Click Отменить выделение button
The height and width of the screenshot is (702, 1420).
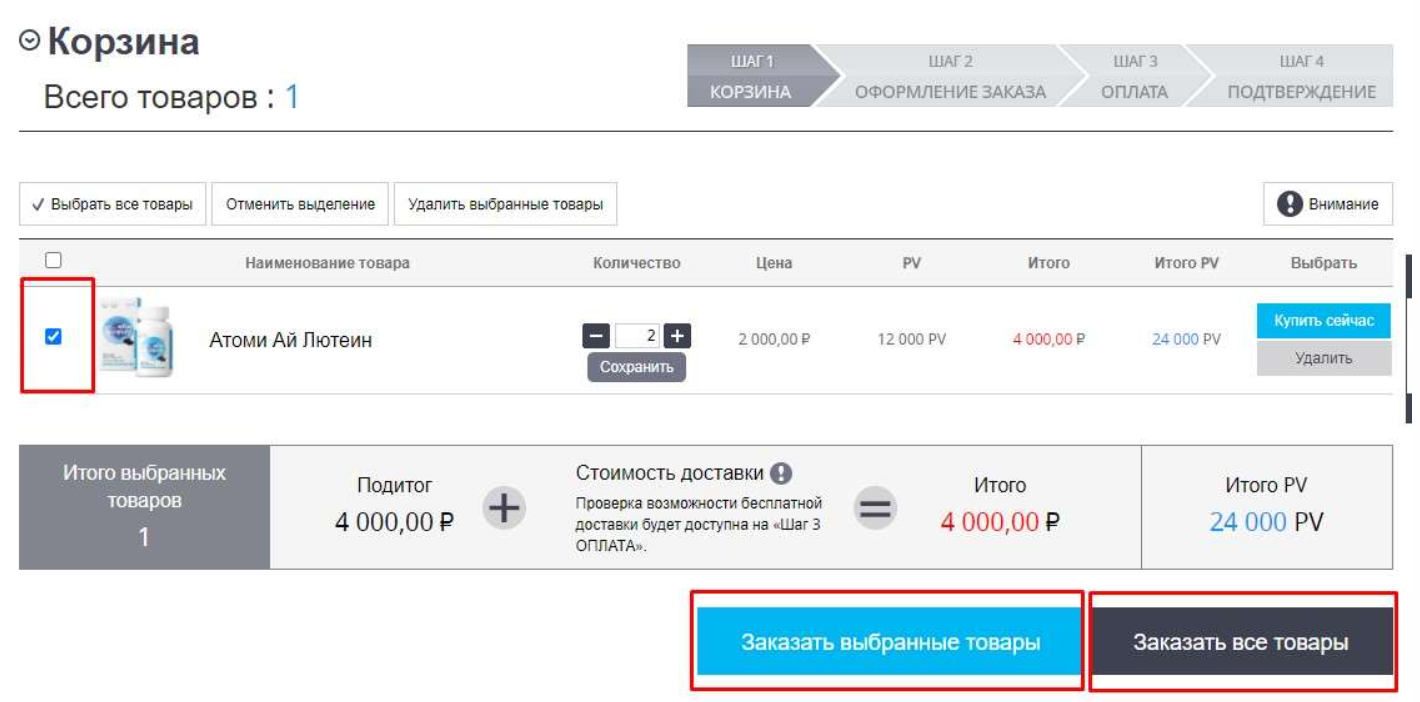click(x=300, y=204)
